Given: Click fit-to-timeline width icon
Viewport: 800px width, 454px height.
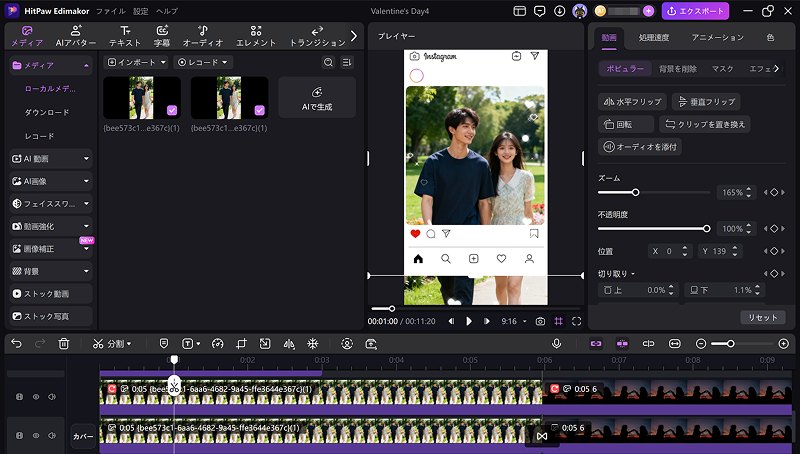Looking at the screenshot, I should (x=674, y=344).
